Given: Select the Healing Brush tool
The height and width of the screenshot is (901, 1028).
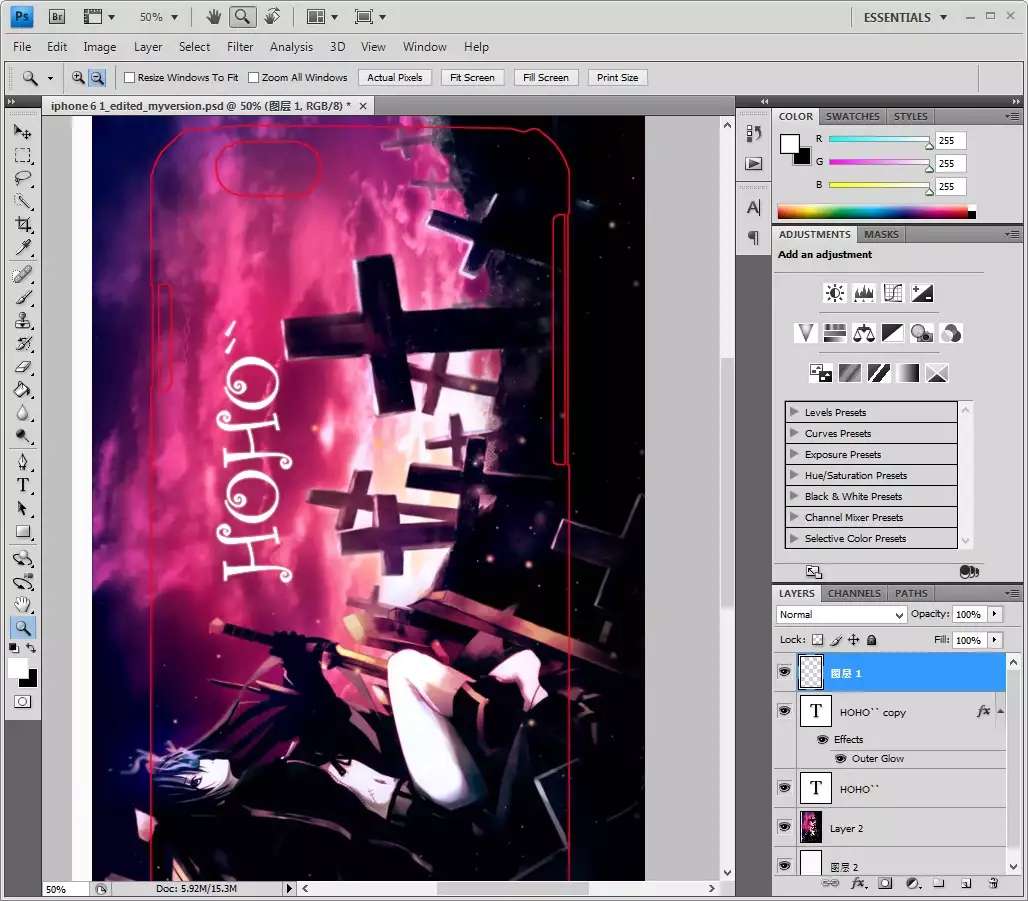Looking at the screenshot, I should pyautogui.click(x=23, y=274).
